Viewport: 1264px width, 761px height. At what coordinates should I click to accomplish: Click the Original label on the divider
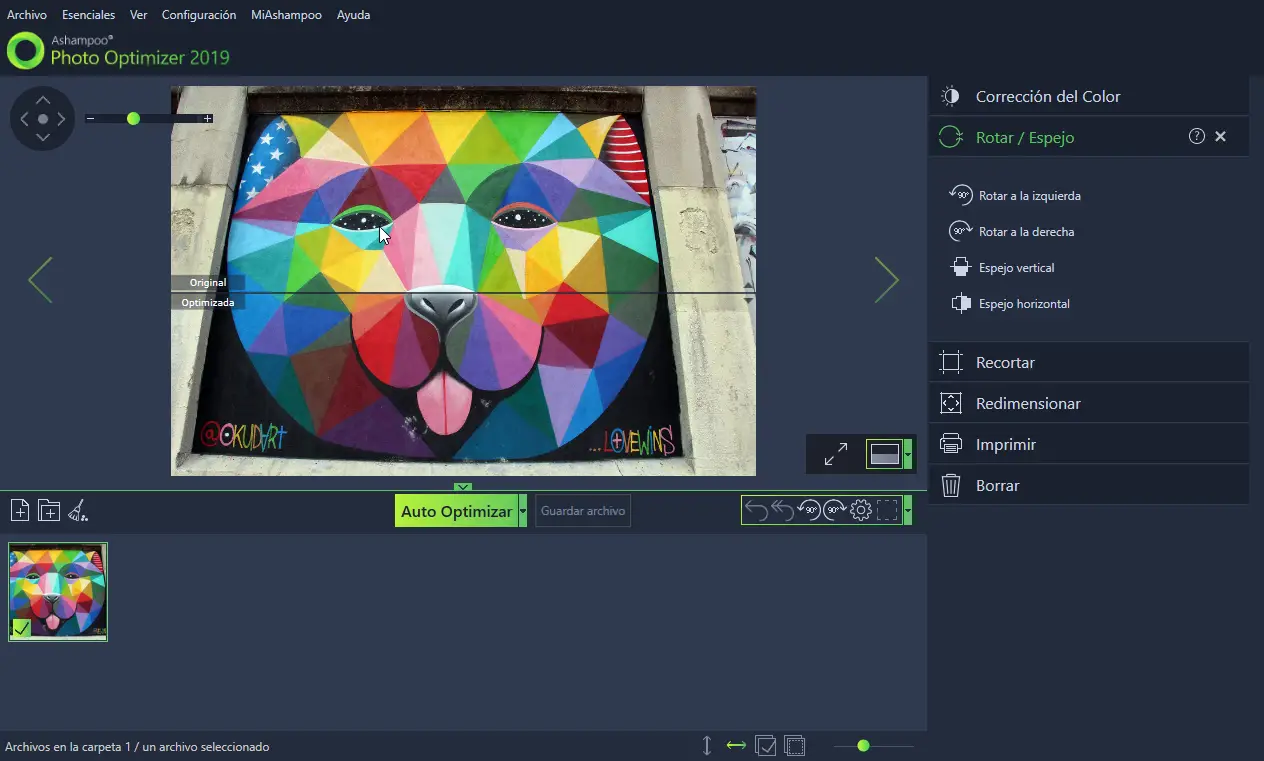point(208,283)
